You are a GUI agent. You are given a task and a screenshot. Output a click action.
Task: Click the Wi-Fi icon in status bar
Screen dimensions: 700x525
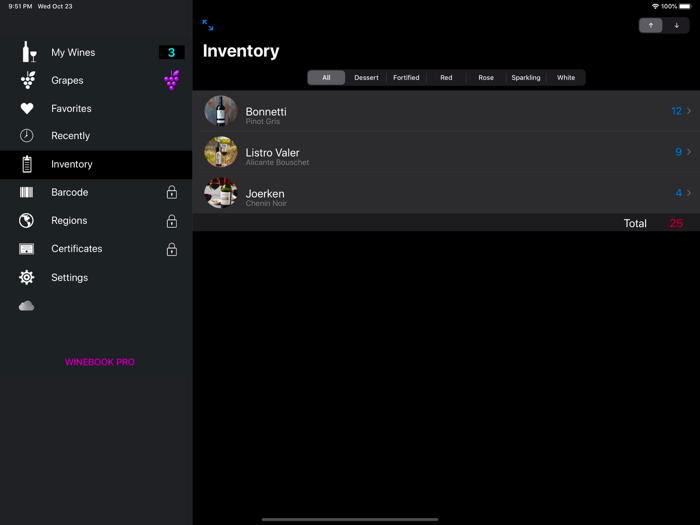655,6
